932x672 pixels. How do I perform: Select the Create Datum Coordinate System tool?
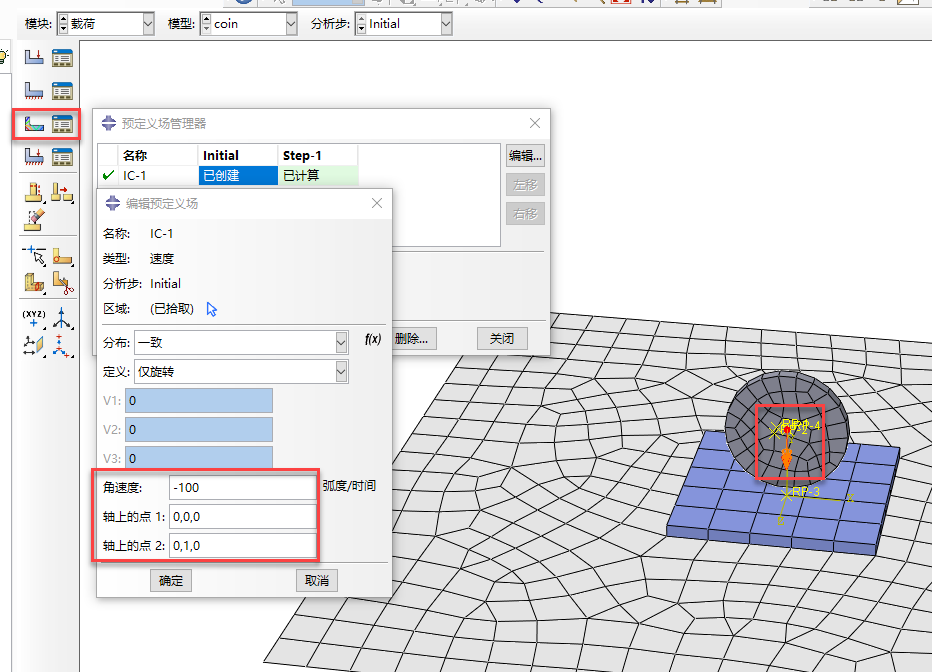tap(62, 345)
